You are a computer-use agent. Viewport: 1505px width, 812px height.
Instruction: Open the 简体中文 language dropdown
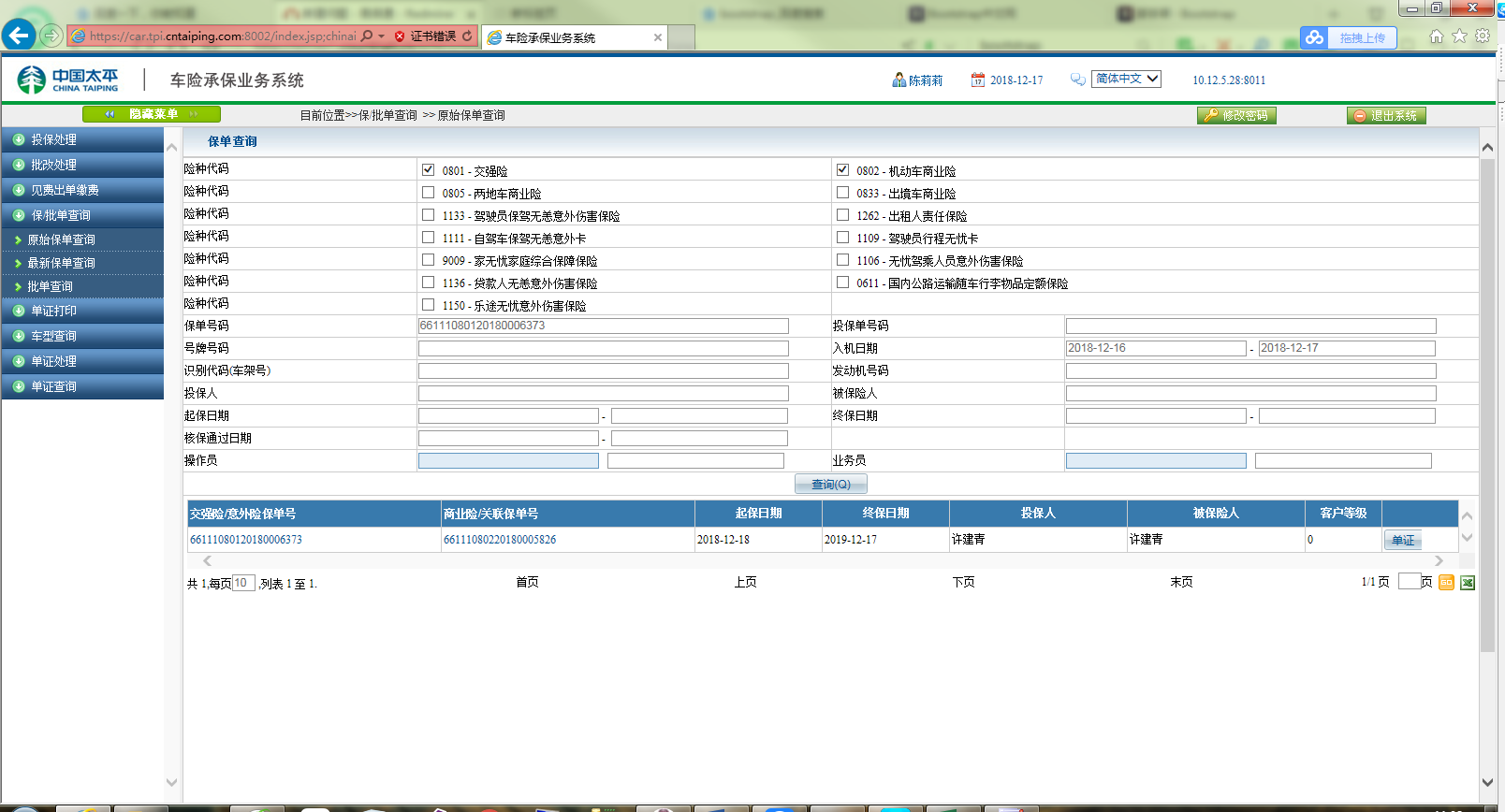(1126, 80)
